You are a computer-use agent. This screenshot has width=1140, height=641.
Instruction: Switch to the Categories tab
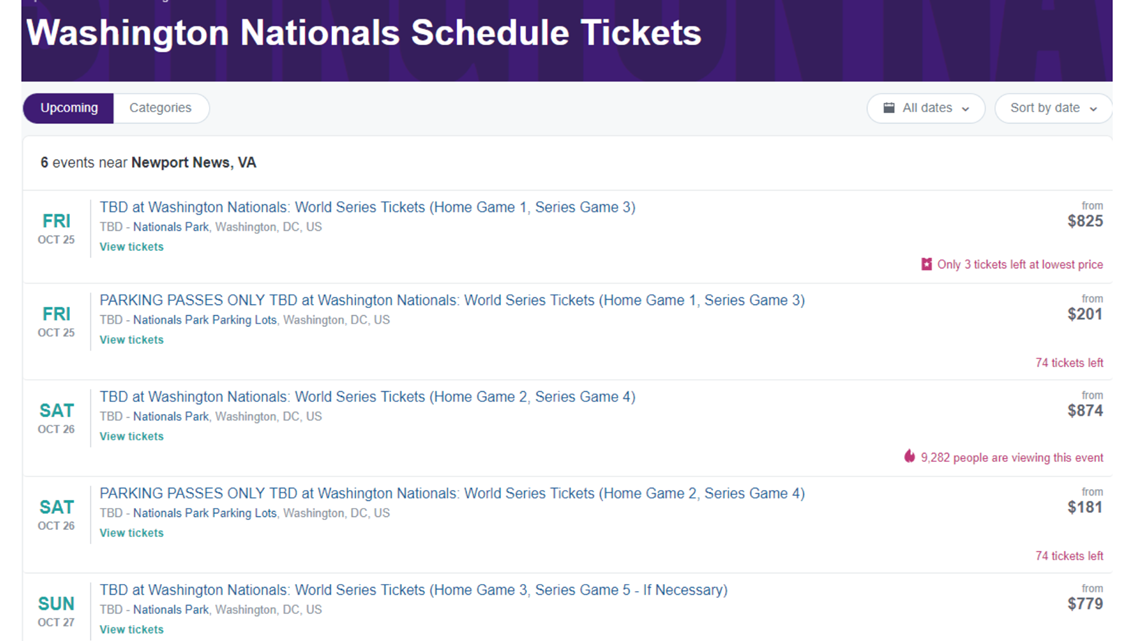[x=161, y=108]
